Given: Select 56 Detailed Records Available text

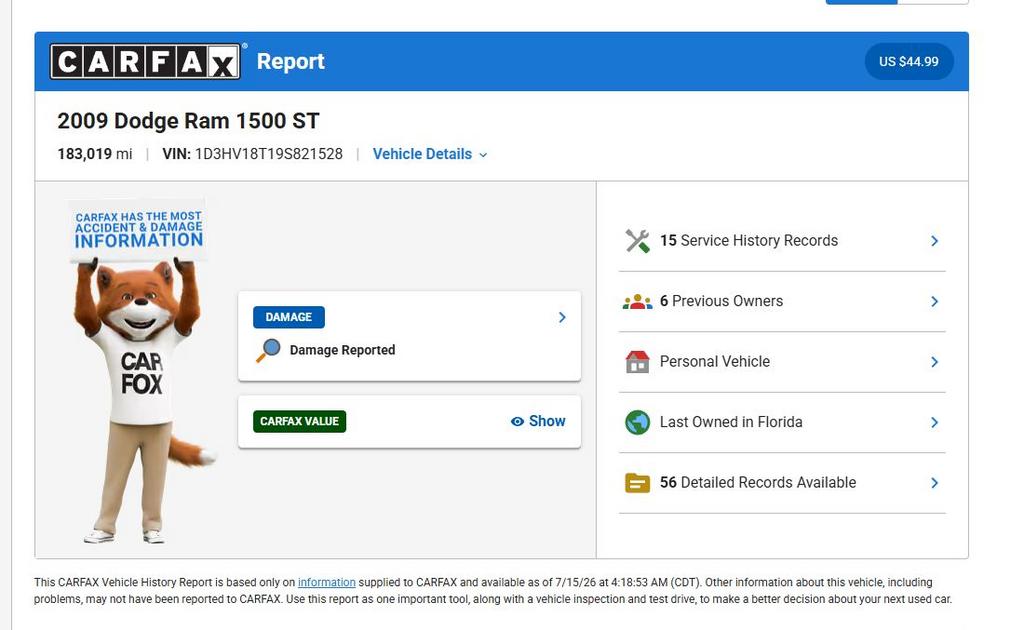Looking at the screenshot, I should (758, 483).
